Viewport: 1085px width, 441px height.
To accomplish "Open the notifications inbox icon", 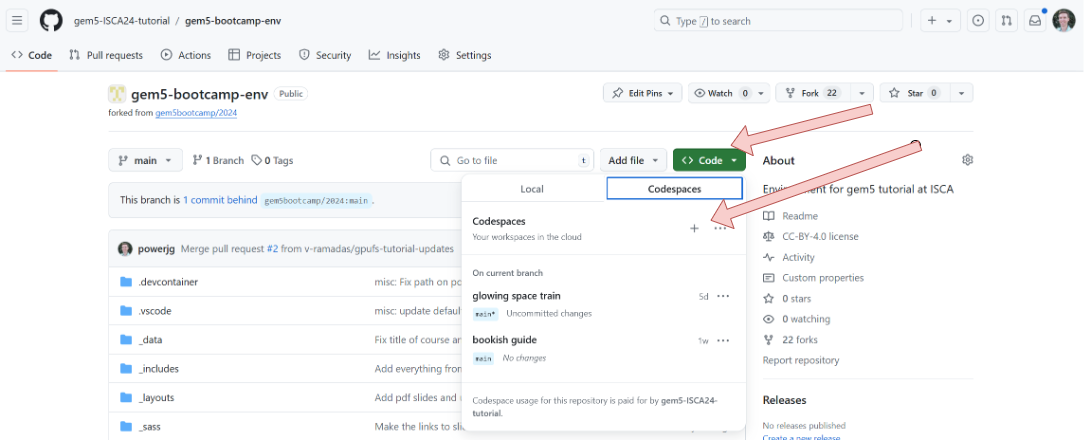I will coord(1035,21).
